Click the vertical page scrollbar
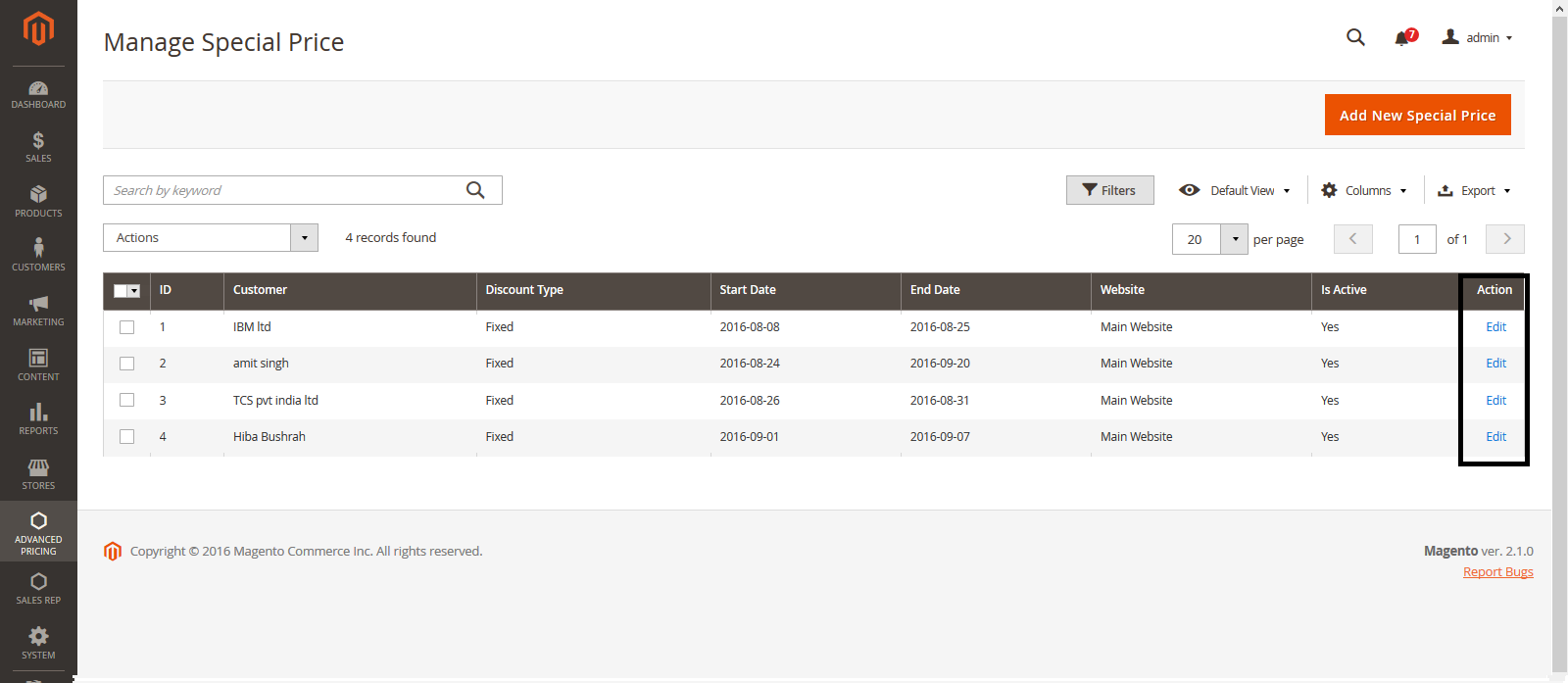This screenshot has width=1568, height=683. 1559,343
